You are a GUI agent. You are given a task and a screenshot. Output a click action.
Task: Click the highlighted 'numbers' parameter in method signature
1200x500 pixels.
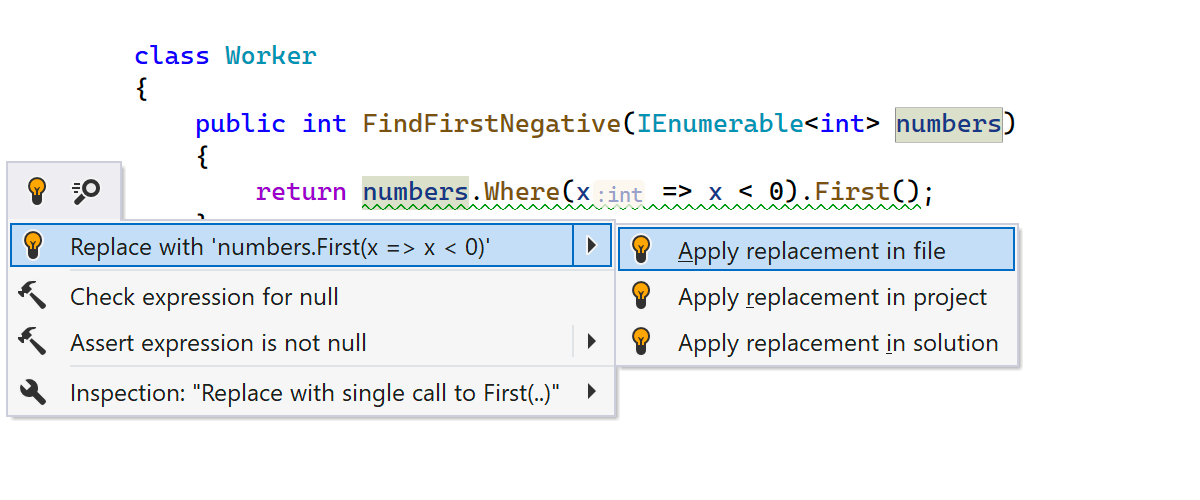coord(948,124)
